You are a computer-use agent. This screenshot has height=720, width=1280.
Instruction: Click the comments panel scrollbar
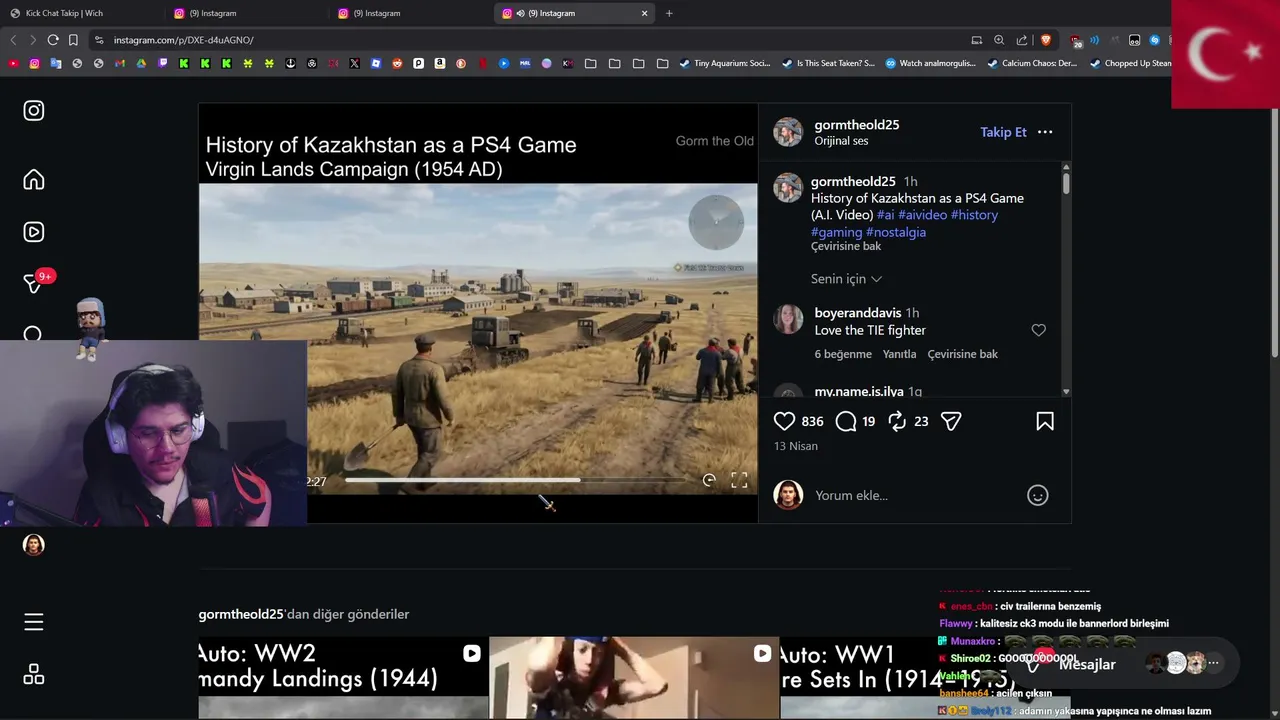click(1066, 183)
